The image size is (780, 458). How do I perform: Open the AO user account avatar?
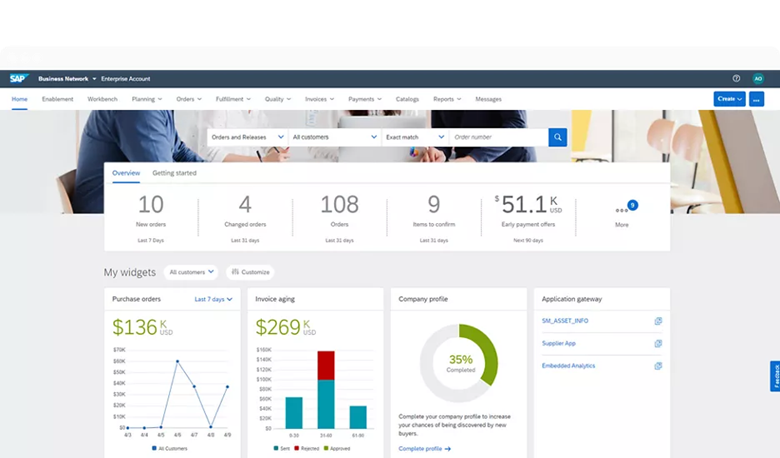pyautogui.click(x=758, y=78)
